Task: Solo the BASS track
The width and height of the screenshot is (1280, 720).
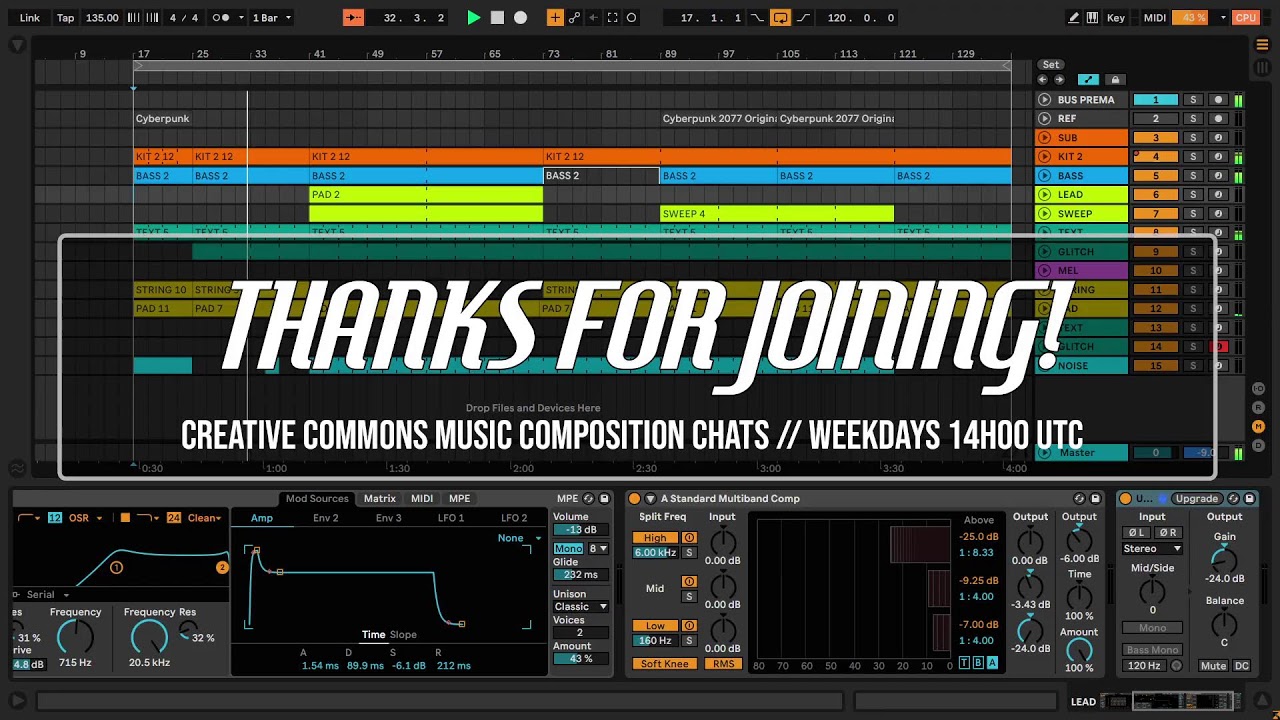Action: (1192, 176)
